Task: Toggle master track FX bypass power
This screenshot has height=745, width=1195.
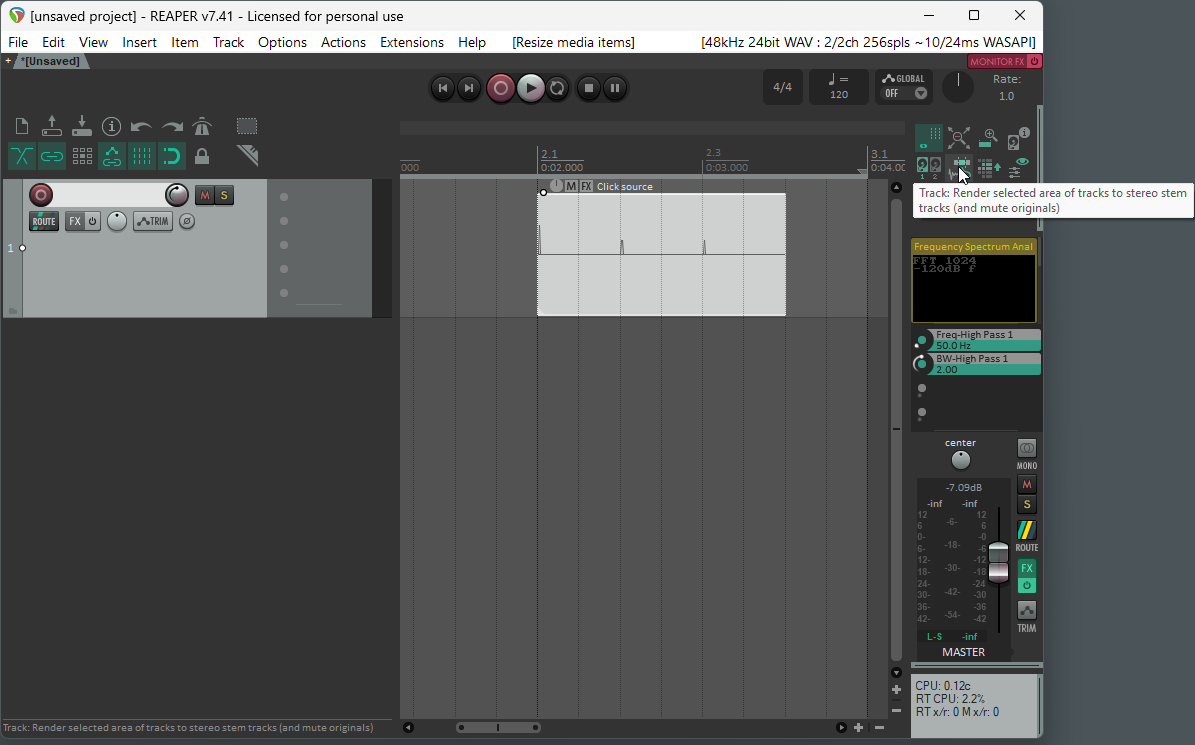Action: [x=1027, y=585]
